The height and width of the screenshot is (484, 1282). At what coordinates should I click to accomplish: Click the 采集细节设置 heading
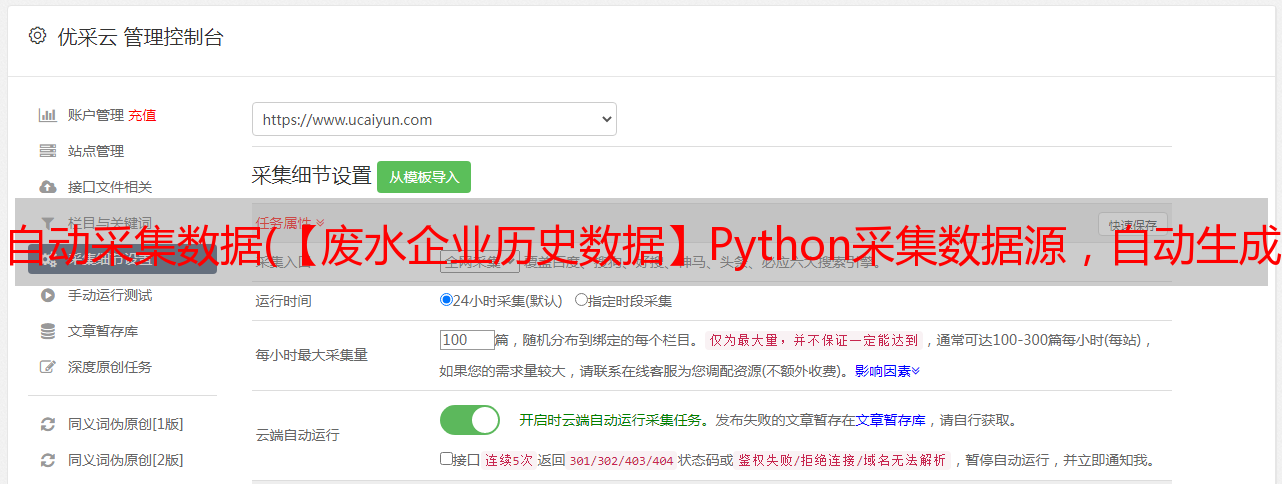pos(312,176)
